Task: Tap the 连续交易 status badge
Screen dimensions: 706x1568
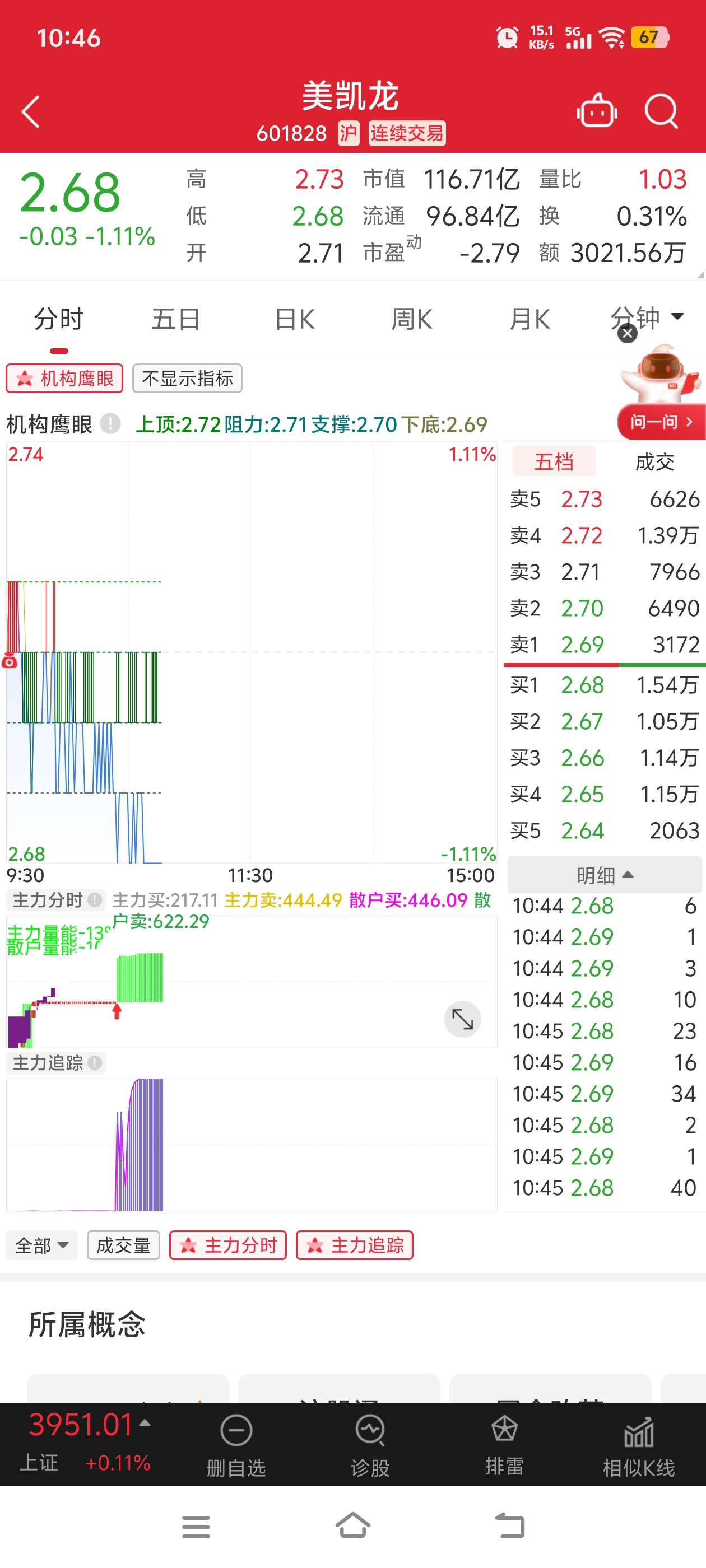Action: coord(407,133)
